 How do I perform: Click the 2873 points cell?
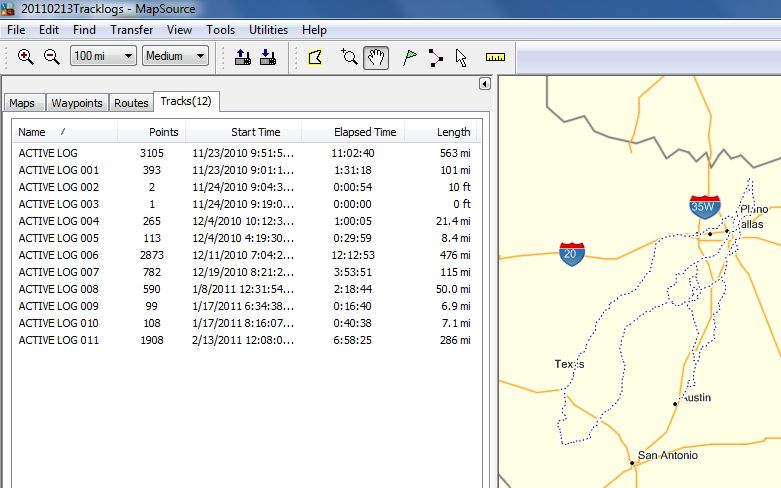pyautogui.click(x=151, y=255)
